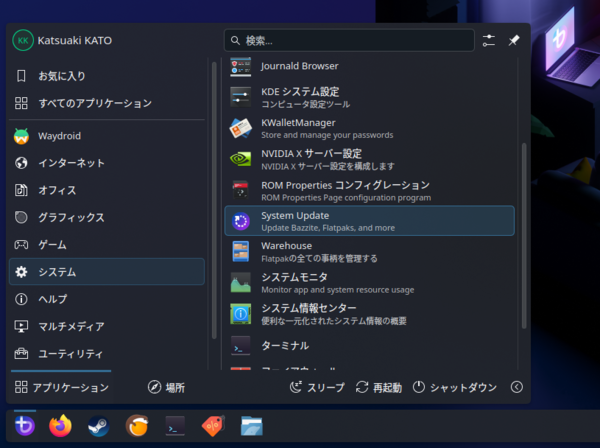
Task: Open file manager from the taskbar
Action: 252,426
